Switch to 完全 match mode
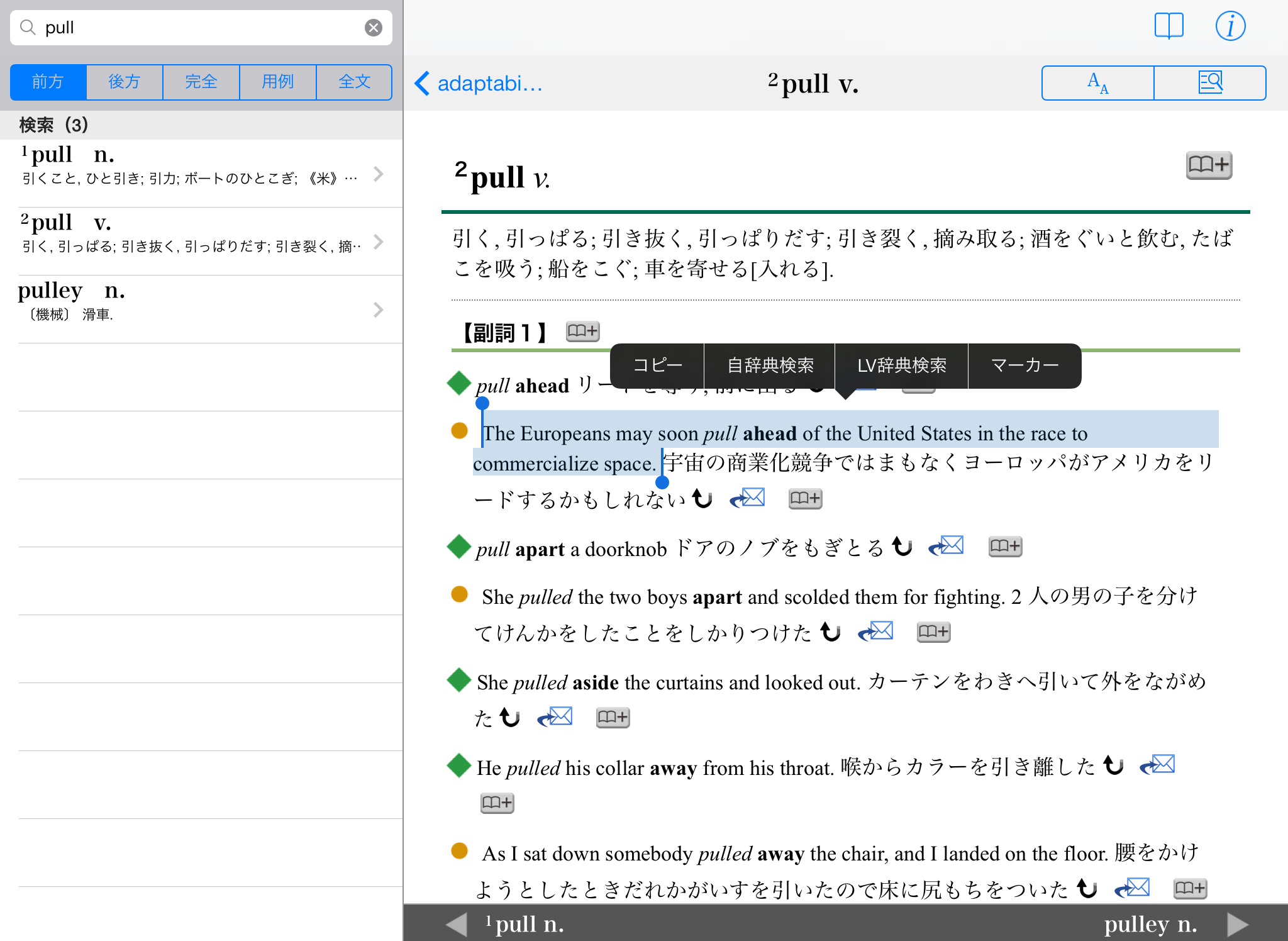 click(201, 82)
